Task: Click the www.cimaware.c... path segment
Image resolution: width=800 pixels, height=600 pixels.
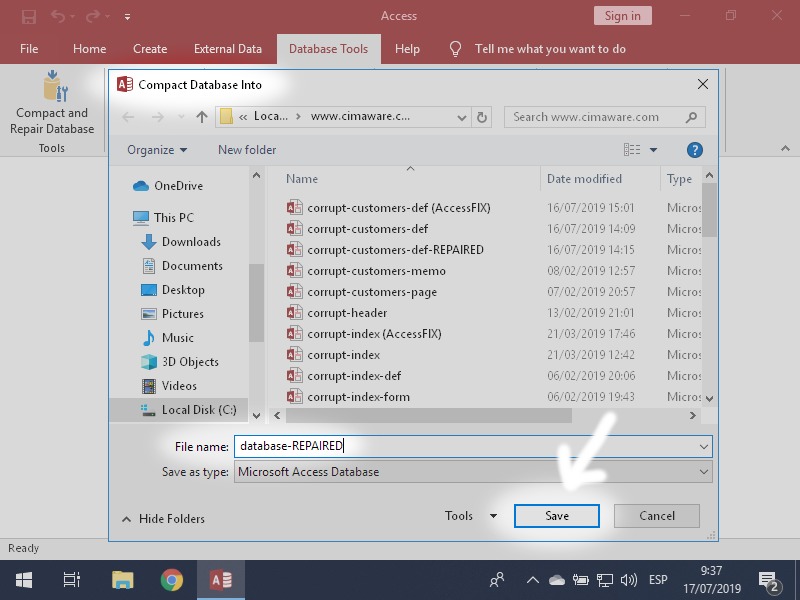Action: (x=360, y=116)
